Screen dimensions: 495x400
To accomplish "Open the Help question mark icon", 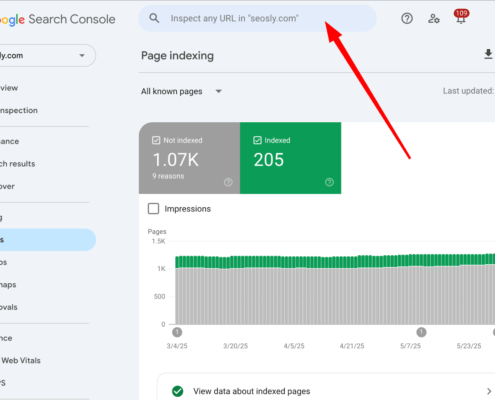I will pos(407,18).
